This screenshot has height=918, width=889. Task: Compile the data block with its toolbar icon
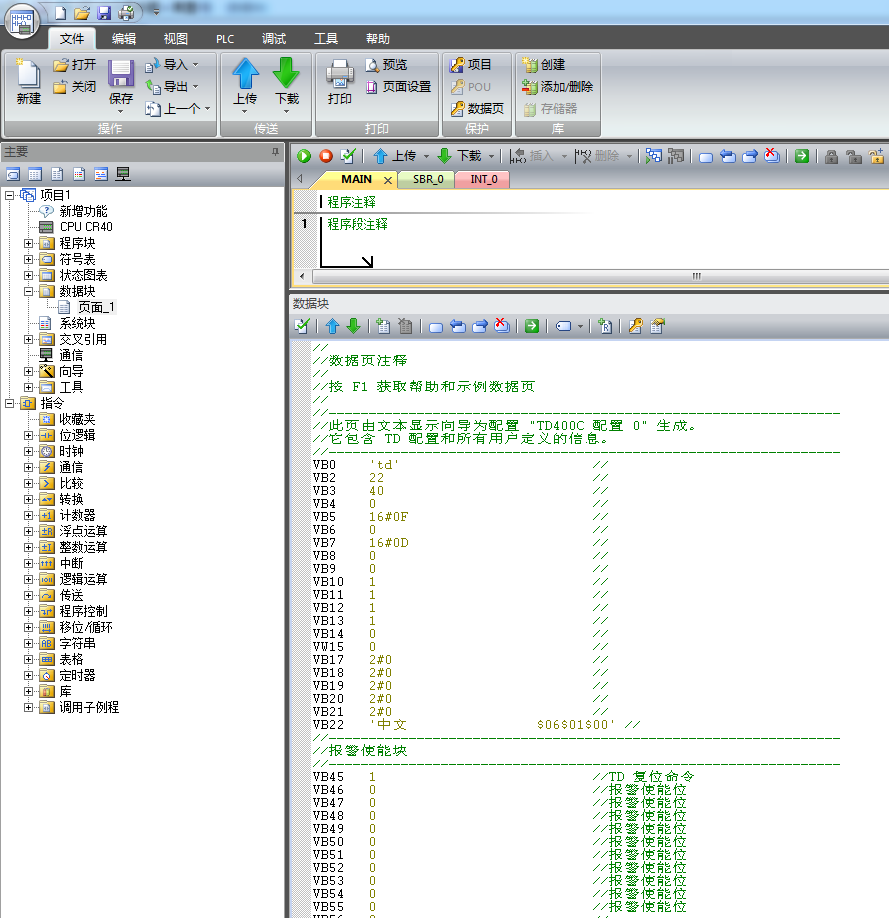pyautogui.click(x=303, y=326)
